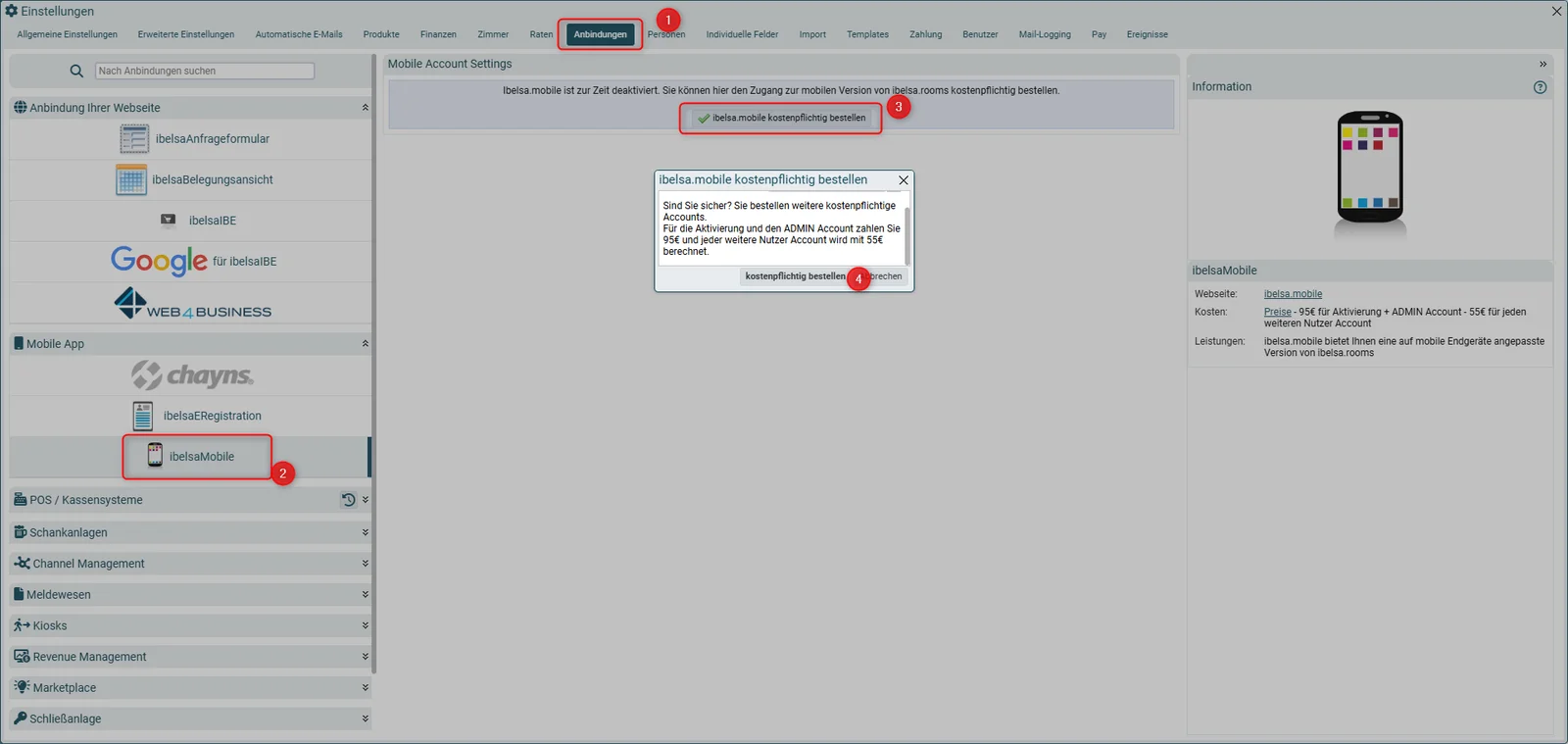This screenshot has width=1568, height=744.
Task: Expand the Schankanlagen section
Action: pos(366,532)
